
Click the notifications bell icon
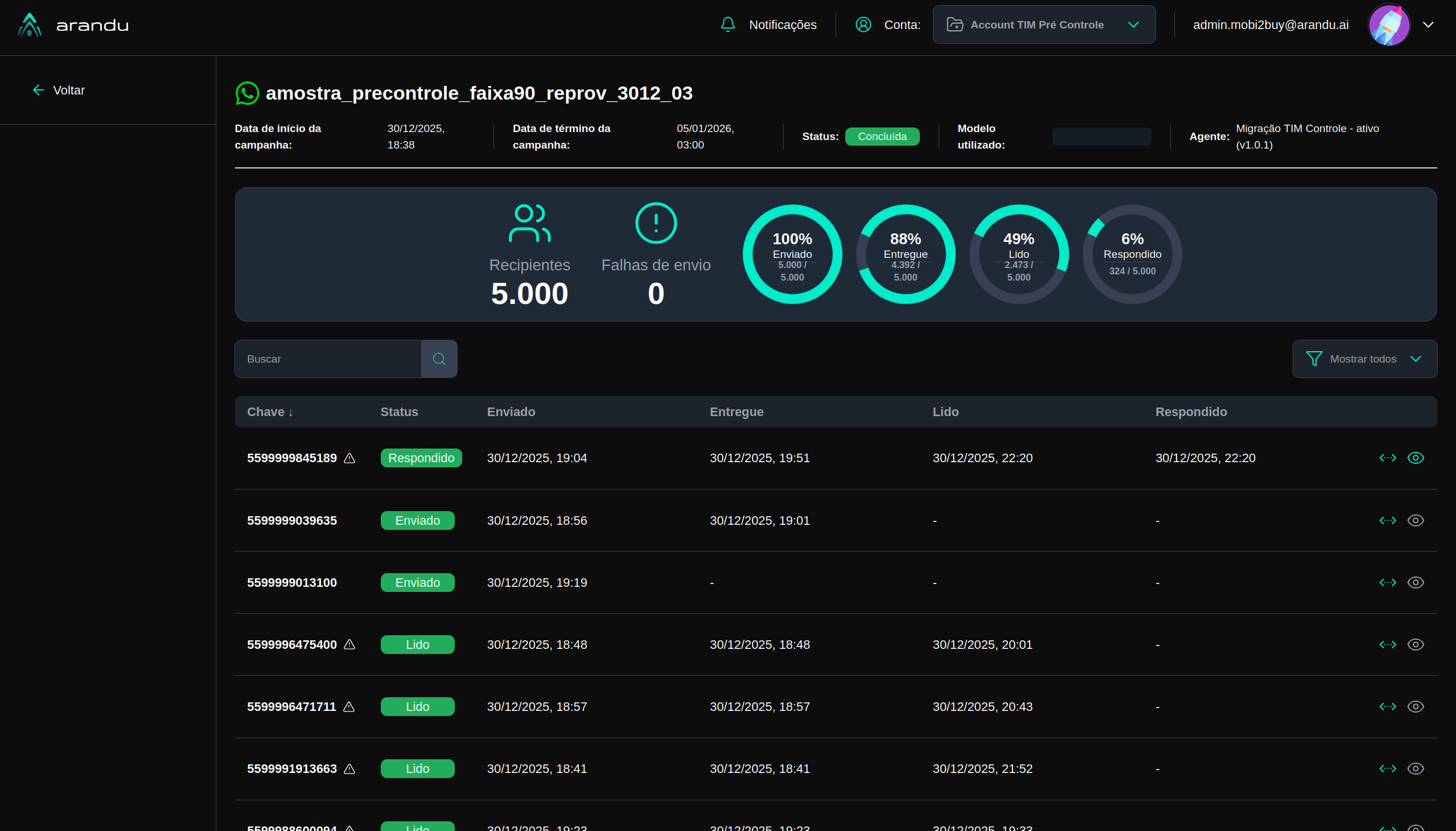727,24
